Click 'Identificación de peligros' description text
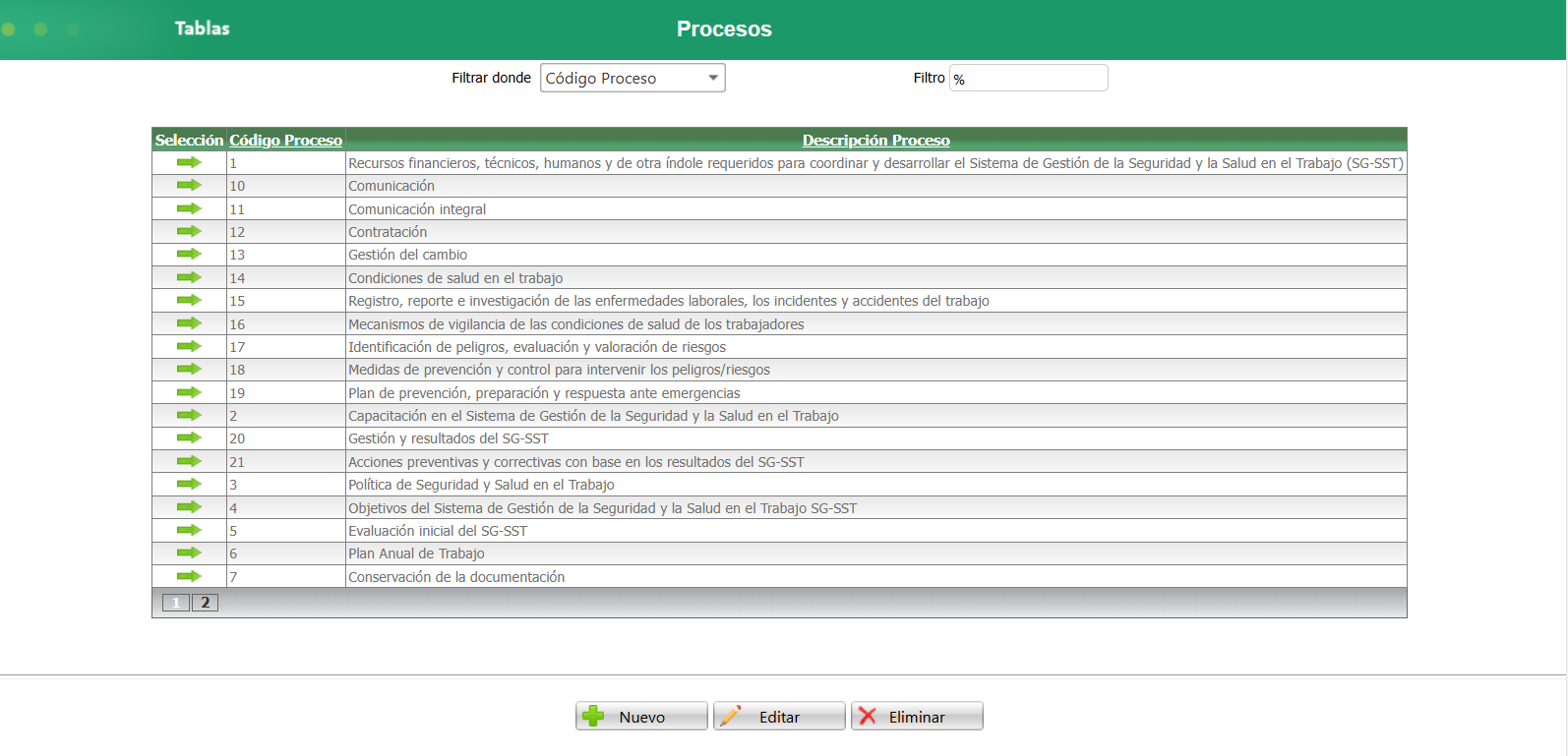1568x756 pixels. (x=537, y=347)
